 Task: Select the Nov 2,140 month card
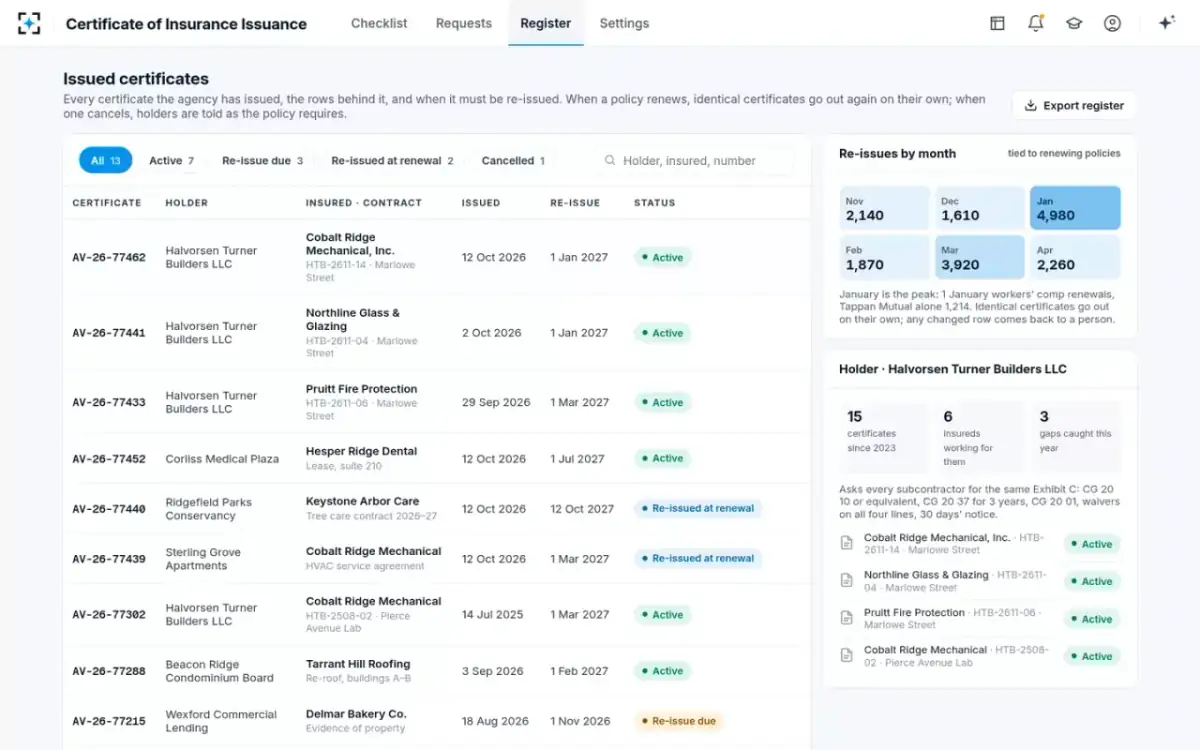coord(885,208)
